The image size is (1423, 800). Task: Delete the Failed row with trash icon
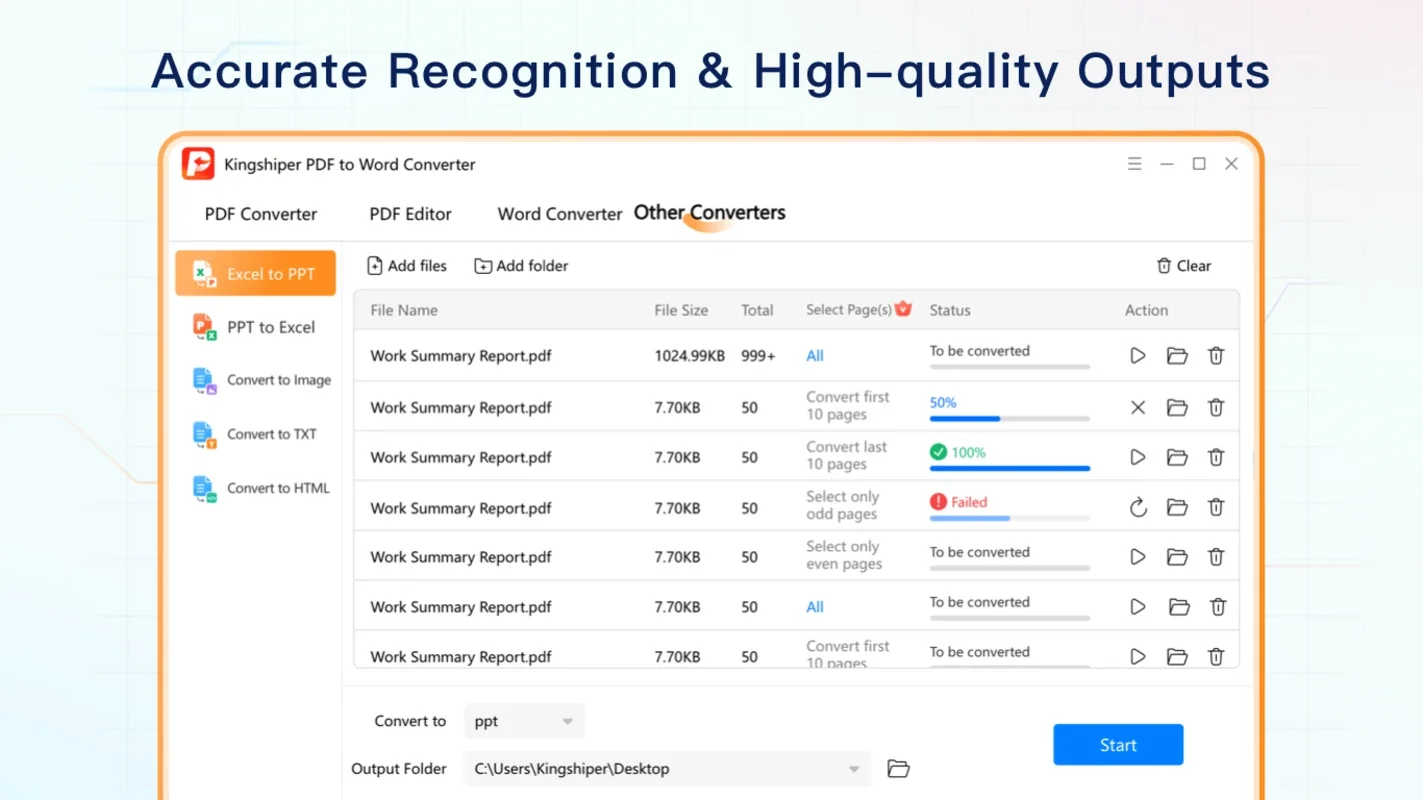click(1216, 507)
